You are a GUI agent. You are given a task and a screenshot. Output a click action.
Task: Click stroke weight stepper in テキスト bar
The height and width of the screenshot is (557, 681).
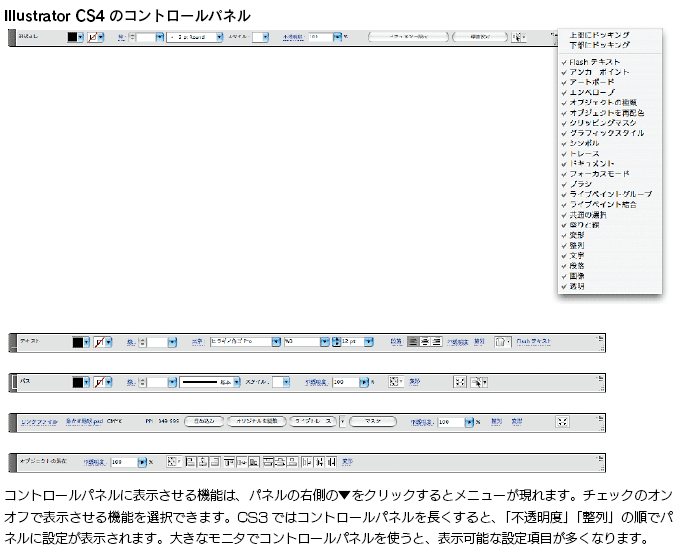click(142, 342)
